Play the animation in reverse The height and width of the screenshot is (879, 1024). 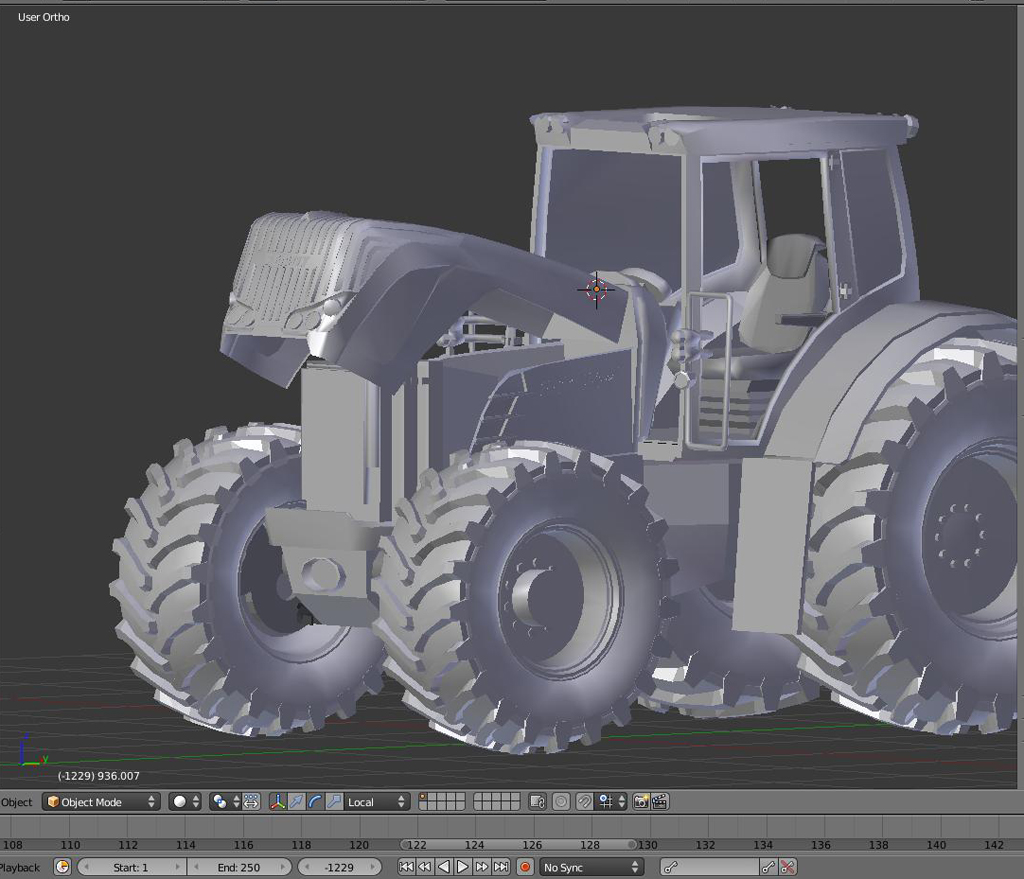tap(443, 867)
